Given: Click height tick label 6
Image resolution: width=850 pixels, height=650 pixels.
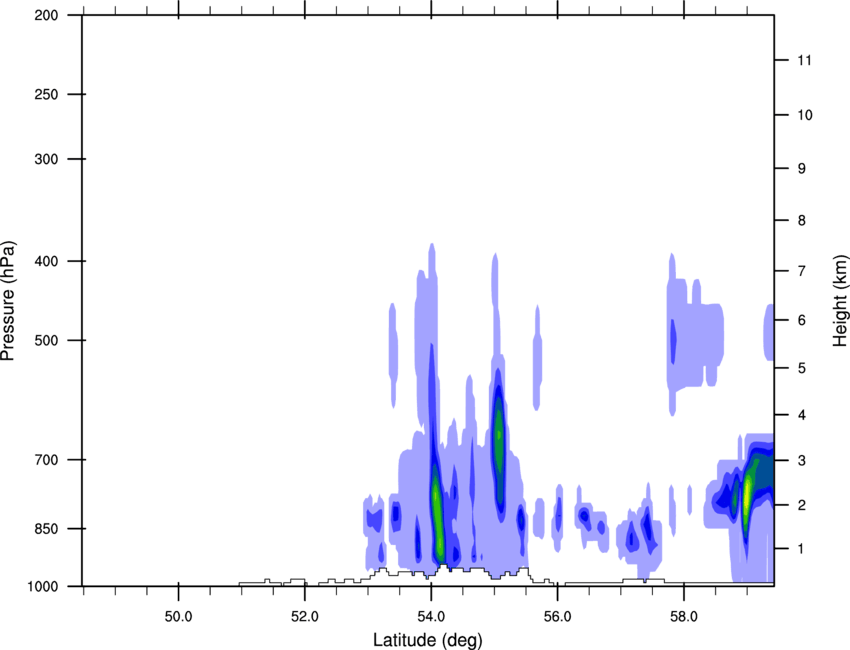Looking at the screenshot, I should [802, 320].
